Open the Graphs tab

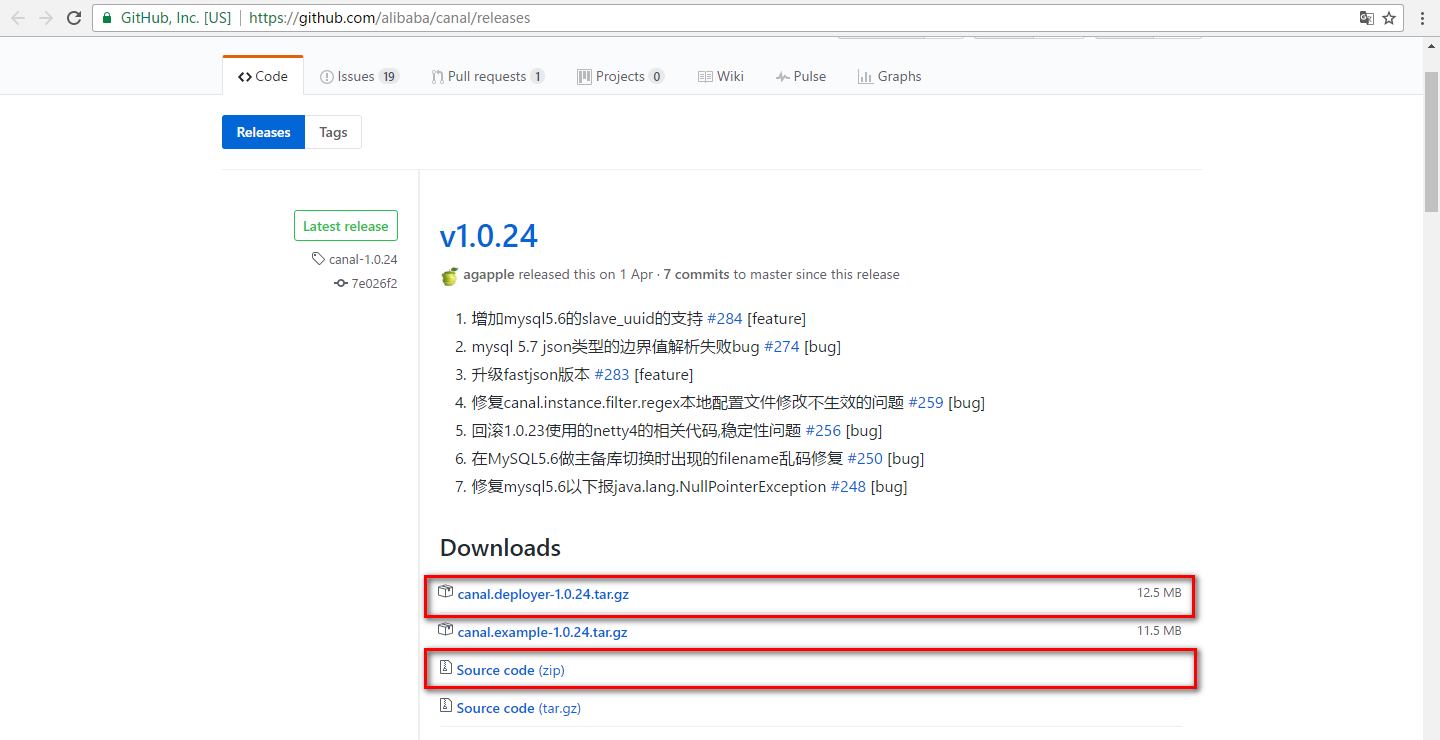(x=889, y=76)
